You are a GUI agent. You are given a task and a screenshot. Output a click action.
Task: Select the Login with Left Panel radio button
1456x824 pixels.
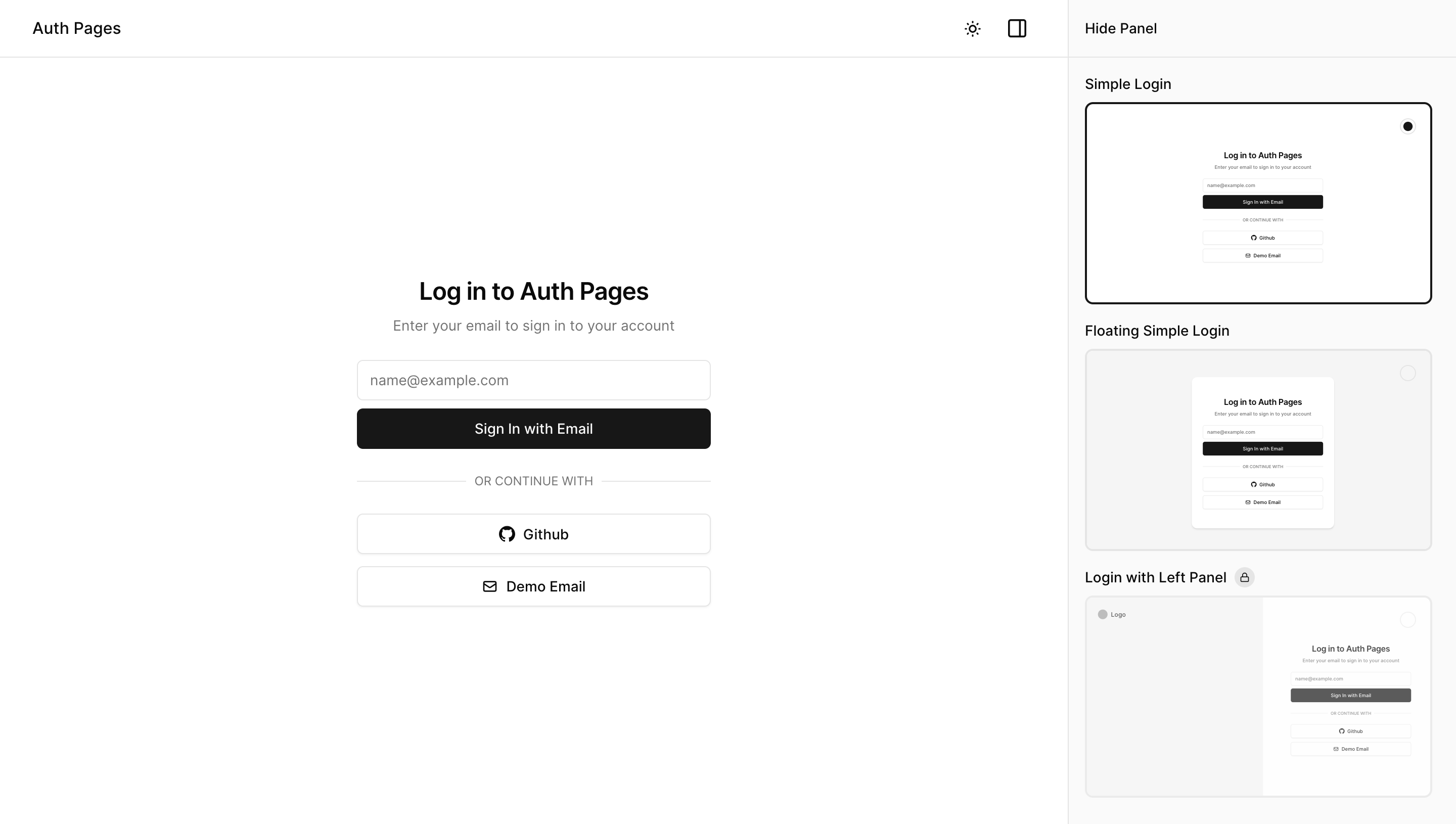point(1407,620)
